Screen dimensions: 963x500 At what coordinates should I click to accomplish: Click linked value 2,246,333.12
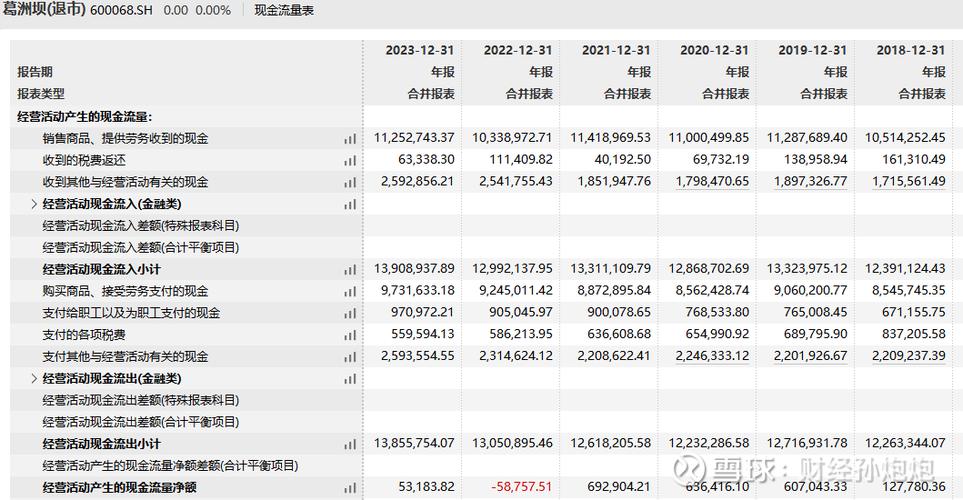click(x=712, y=356)
